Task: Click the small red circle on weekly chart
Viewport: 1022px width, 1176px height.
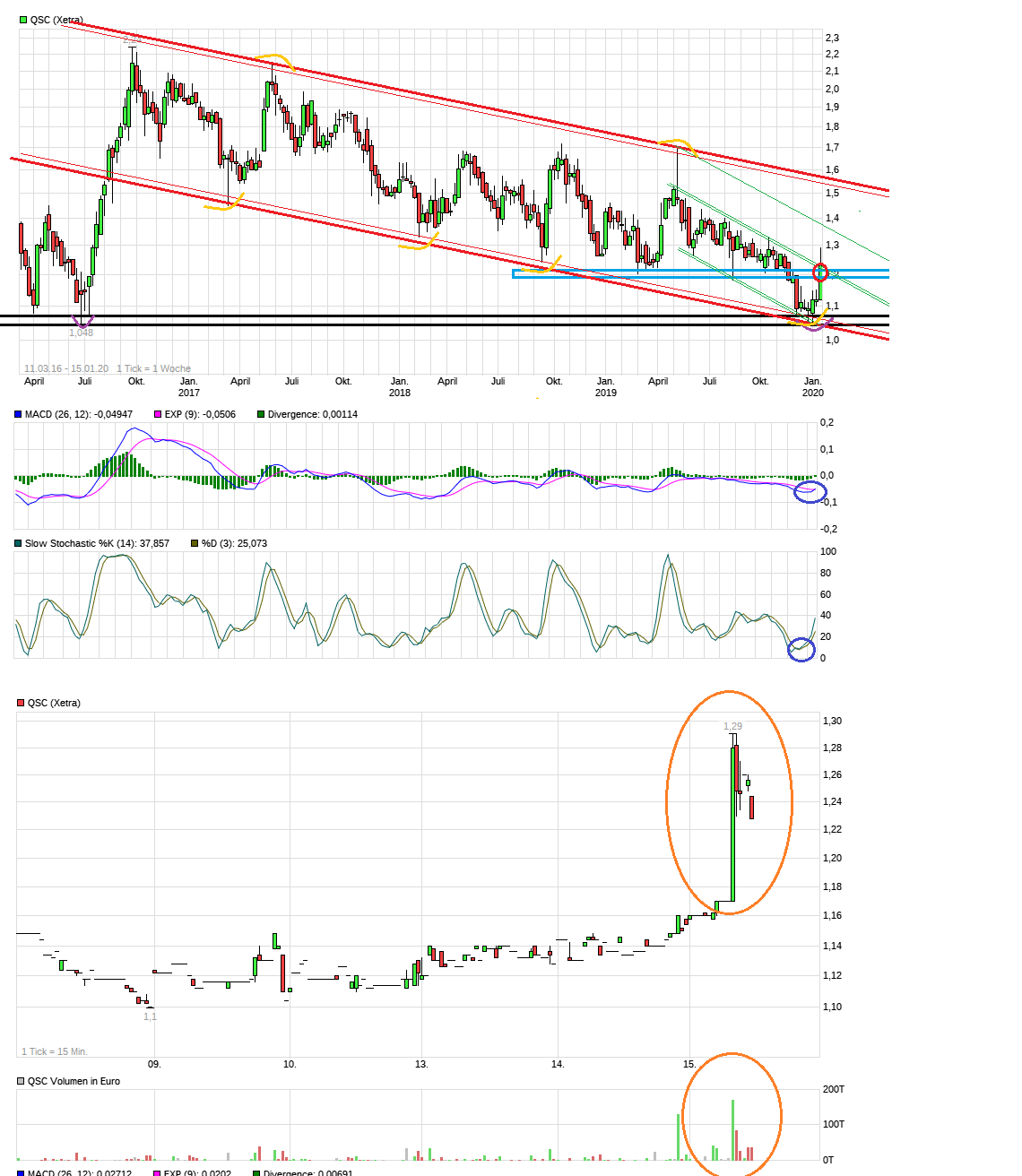Action: [819, 272]
